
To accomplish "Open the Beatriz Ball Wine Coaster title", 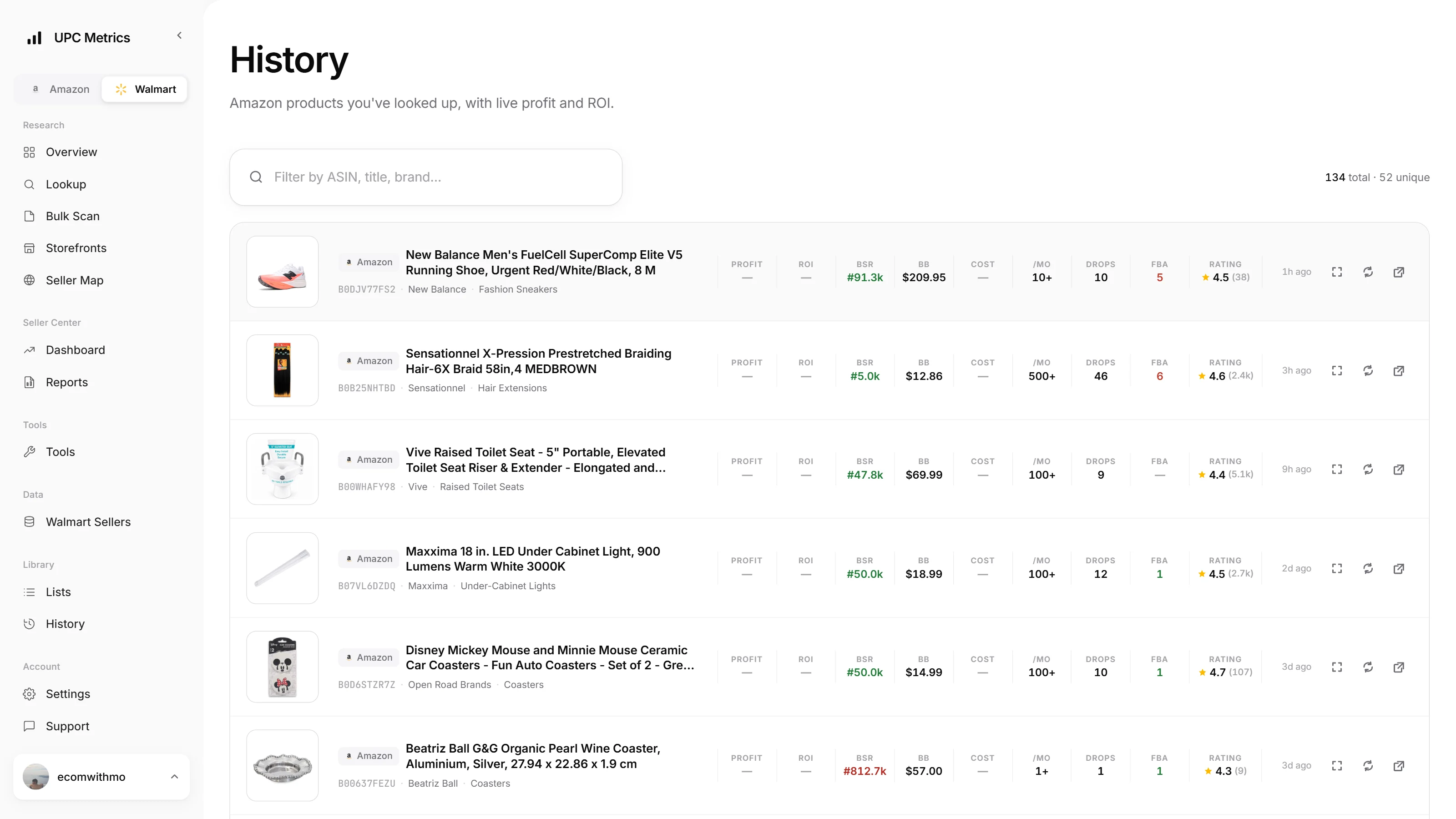I will click(x=533, y=756).
